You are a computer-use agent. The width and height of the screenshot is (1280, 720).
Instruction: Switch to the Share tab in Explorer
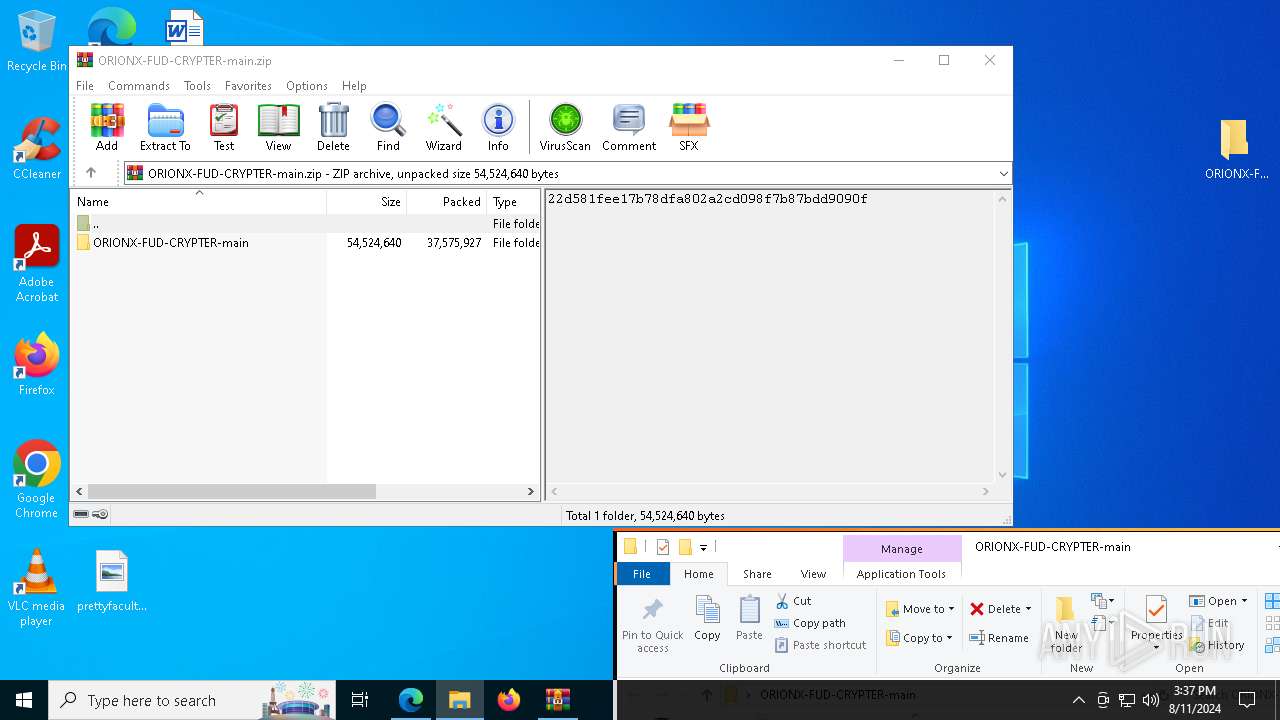(757, 574)
